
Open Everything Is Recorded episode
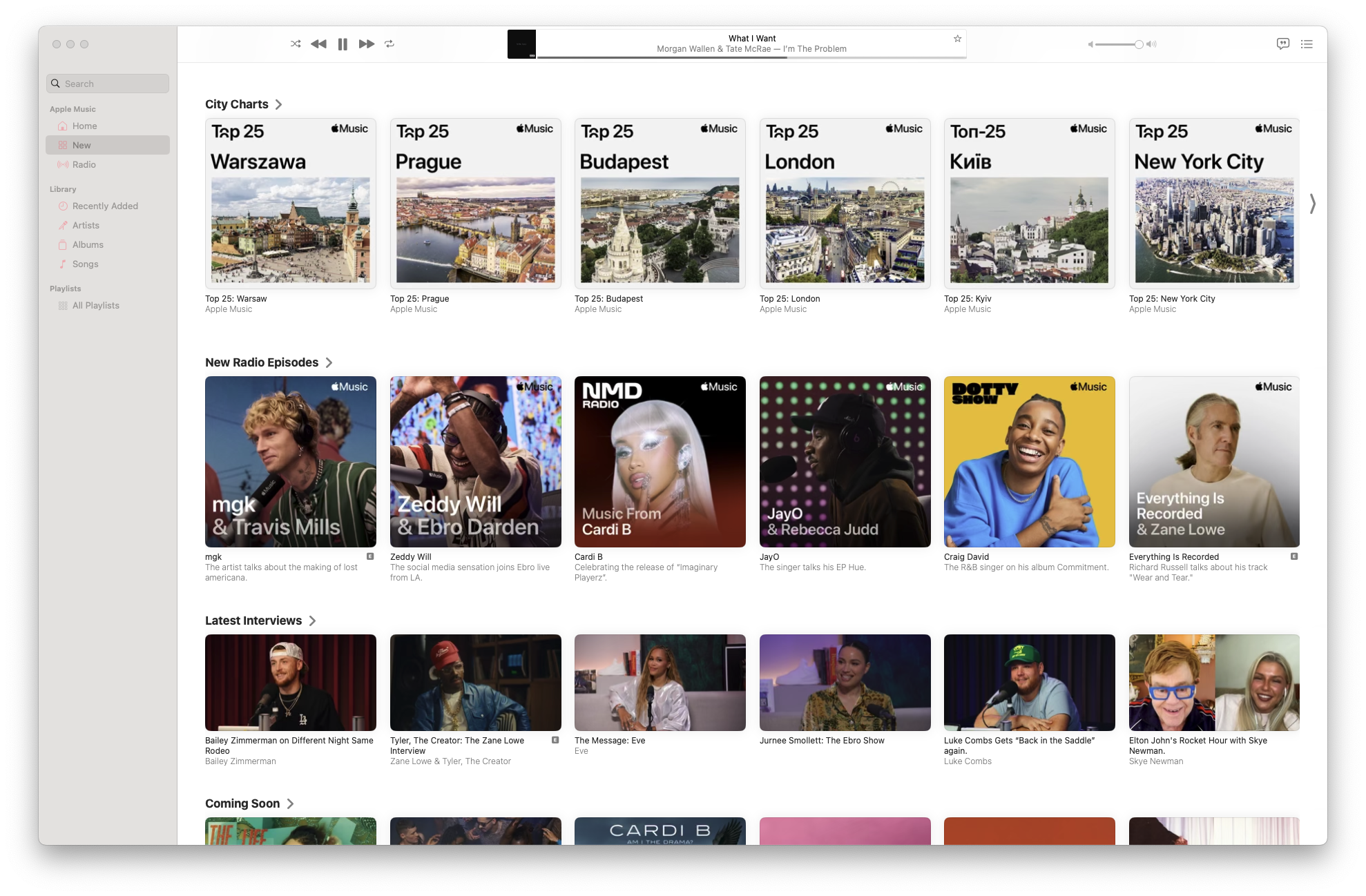click(1214, 462)
